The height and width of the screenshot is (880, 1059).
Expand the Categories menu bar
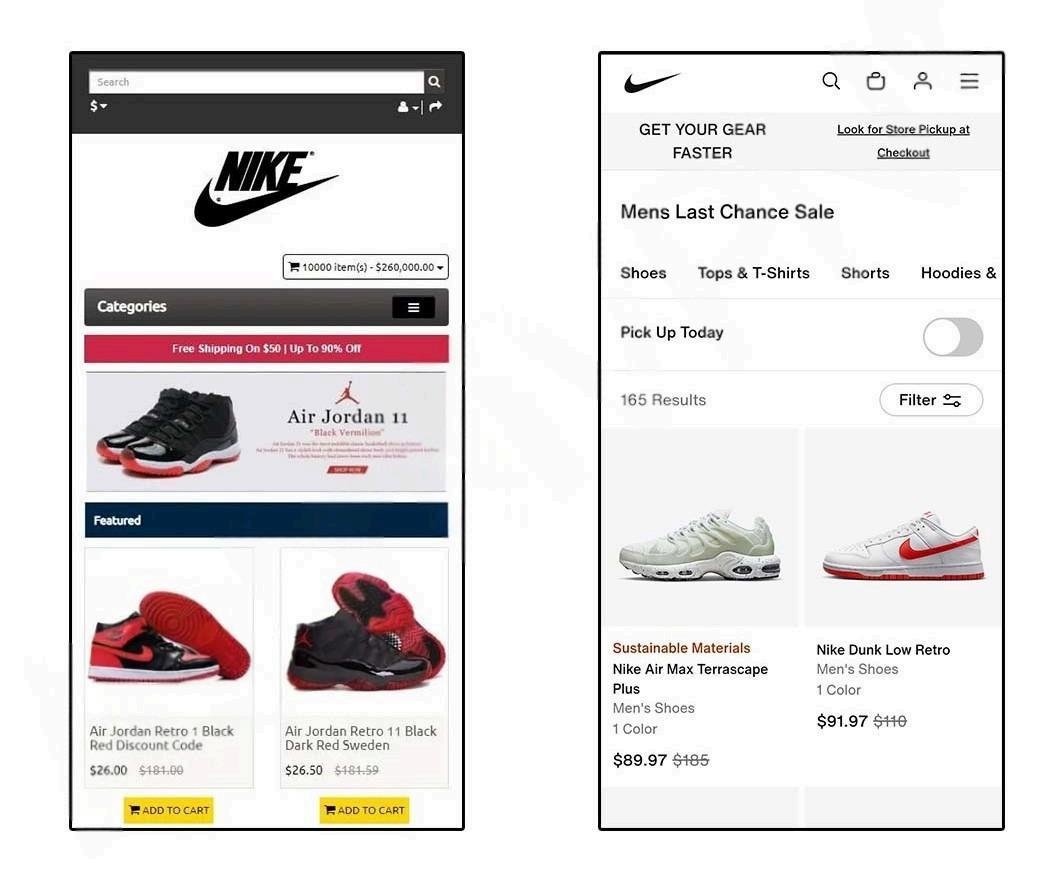266,307
